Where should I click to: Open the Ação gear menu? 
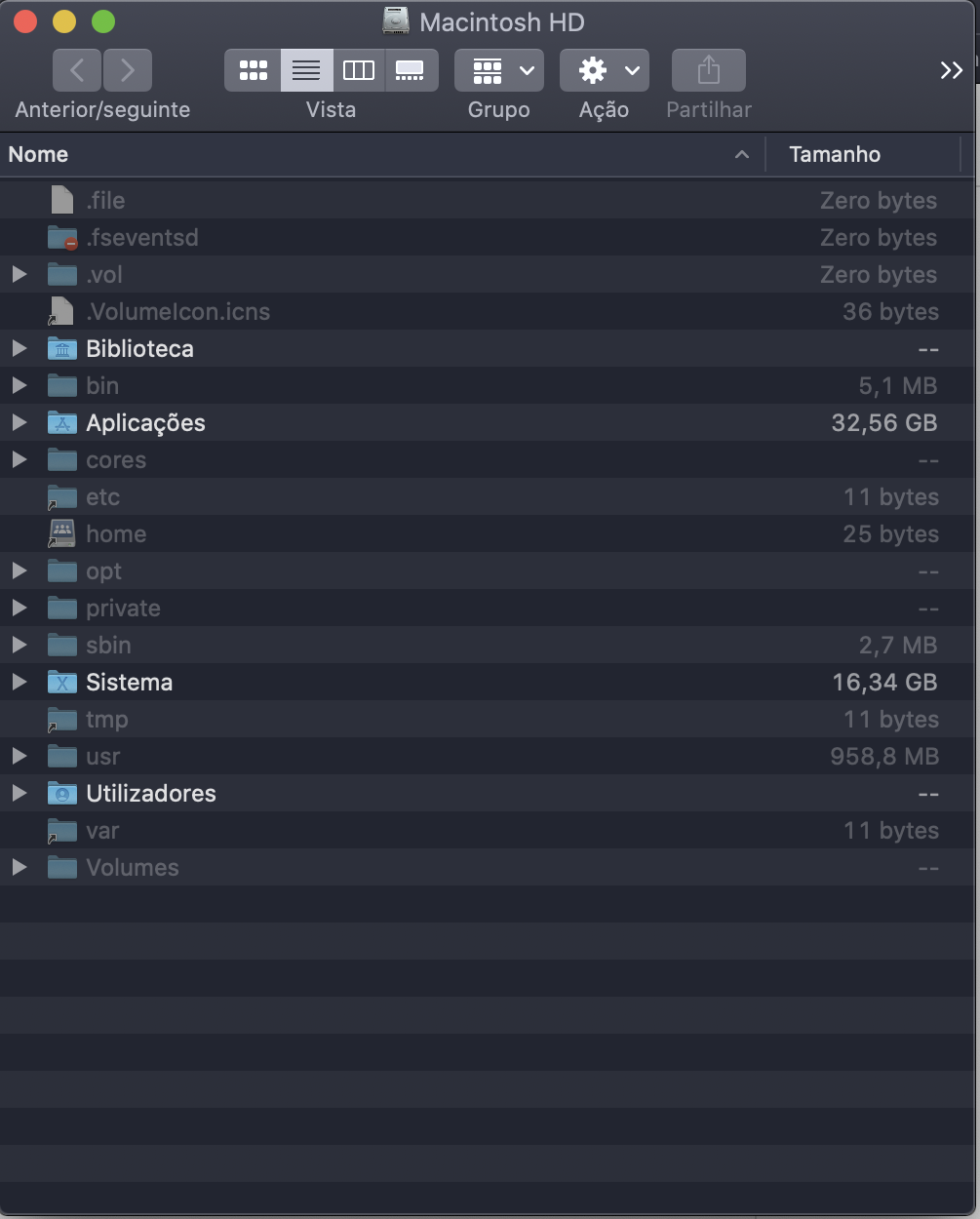pyautogui.click(x=605, y=70)
